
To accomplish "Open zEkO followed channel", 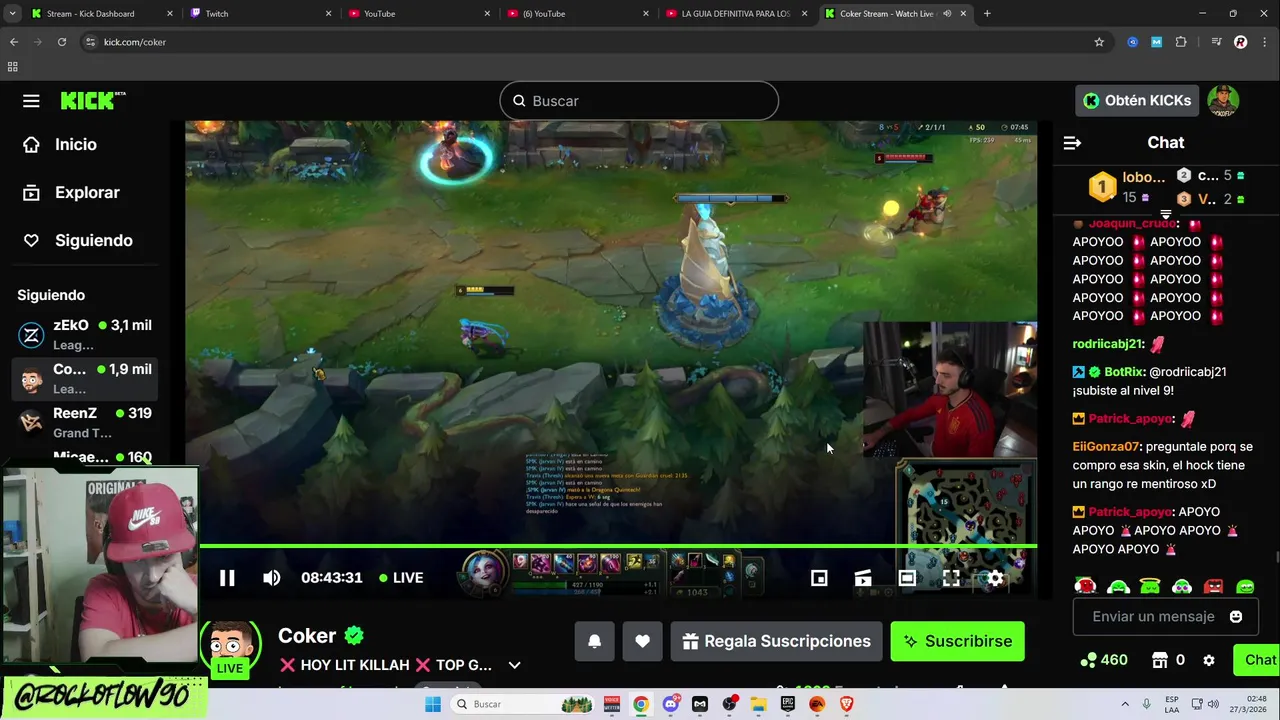I will tap(86, 334).
